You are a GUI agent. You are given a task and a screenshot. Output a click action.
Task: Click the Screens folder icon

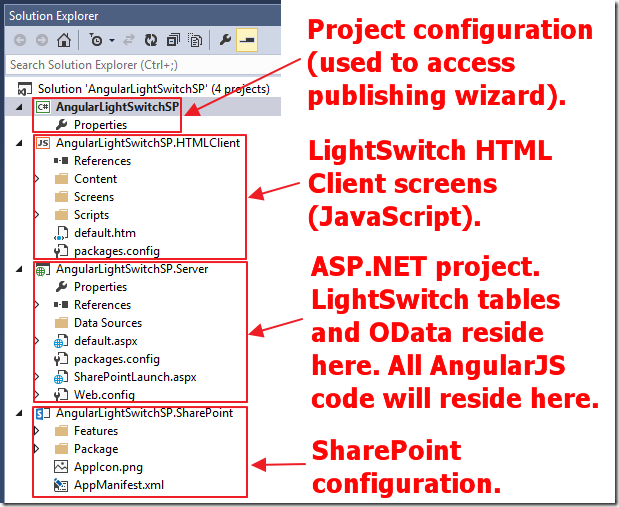coord(61,197)
